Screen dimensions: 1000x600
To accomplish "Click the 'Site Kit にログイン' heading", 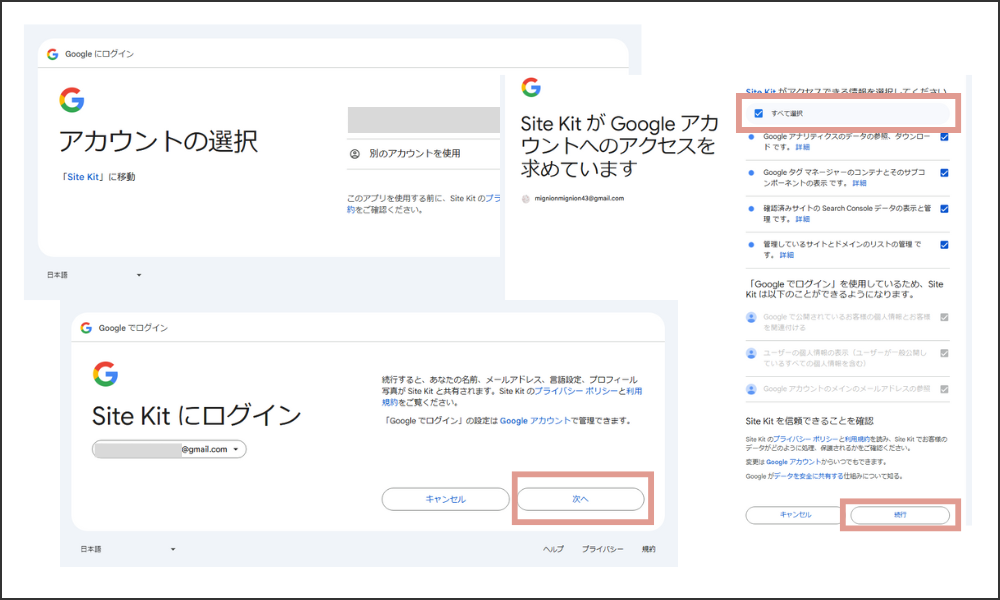I will [x=196, y=416].
